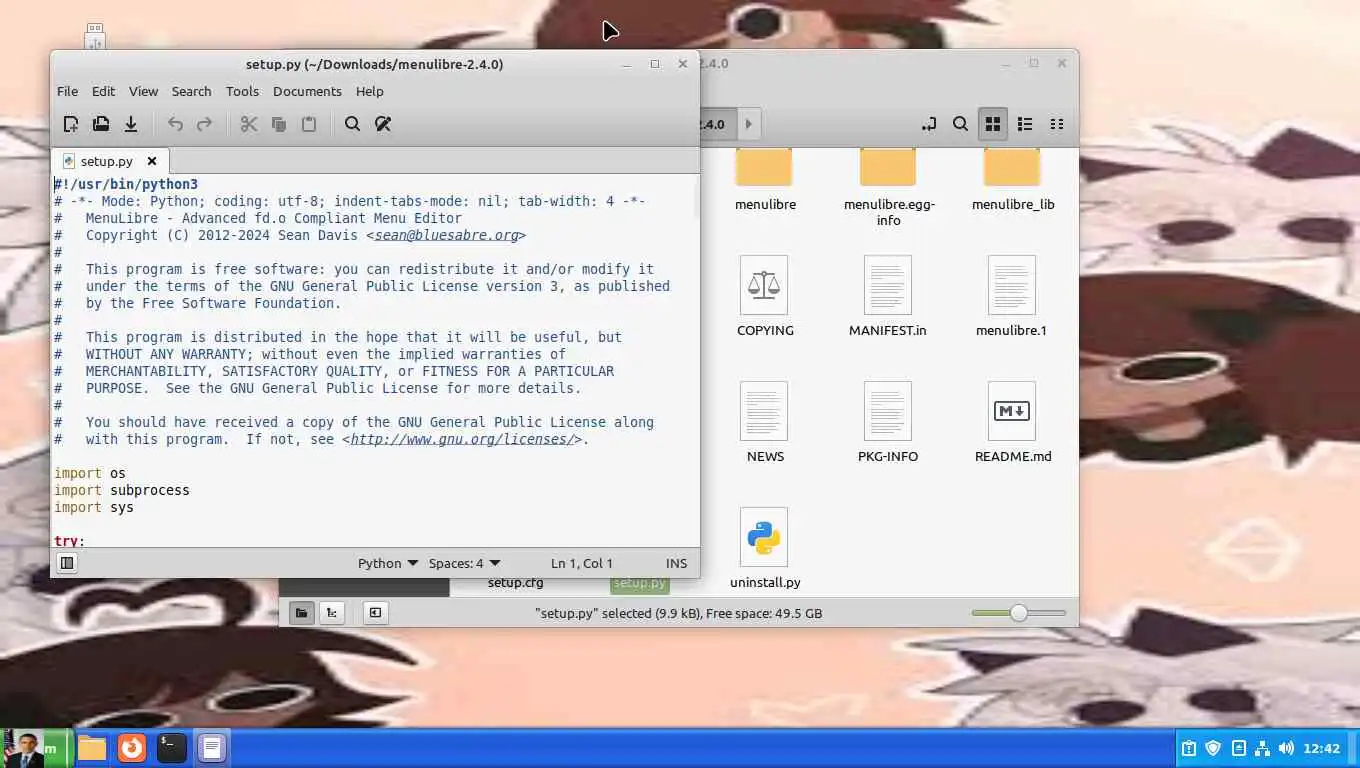Open the Mint start menu
This screenshot has height=768, width=1360.
tap(36, 748)
